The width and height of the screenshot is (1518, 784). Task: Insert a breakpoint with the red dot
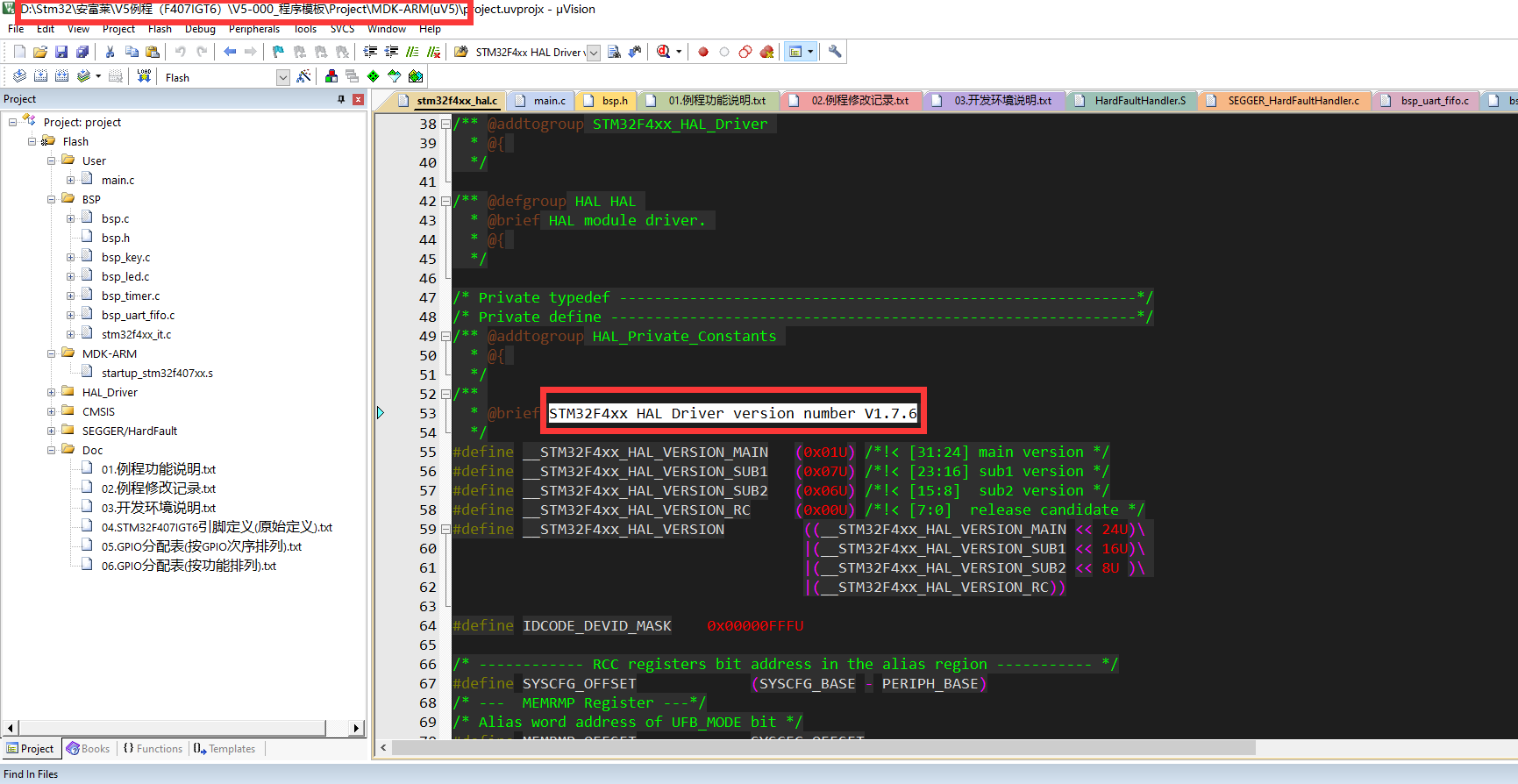(703, 52)
